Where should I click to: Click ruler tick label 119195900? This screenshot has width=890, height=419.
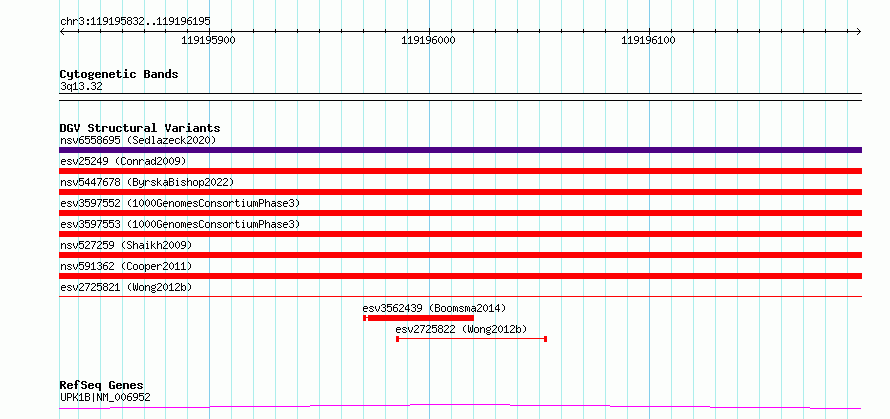pos(208,40)
